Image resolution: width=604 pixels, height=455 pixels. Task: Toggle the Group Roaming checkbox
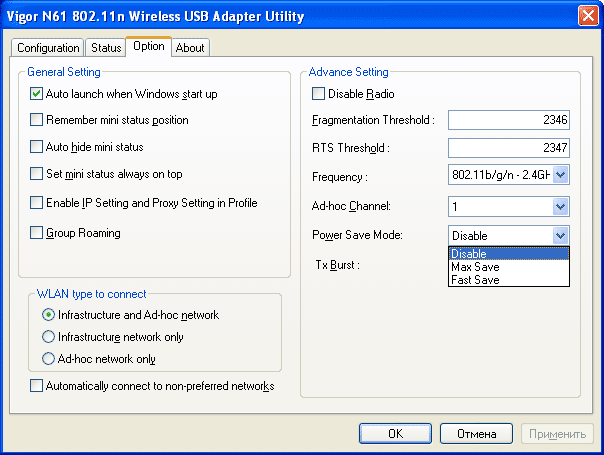pos(36,232)
